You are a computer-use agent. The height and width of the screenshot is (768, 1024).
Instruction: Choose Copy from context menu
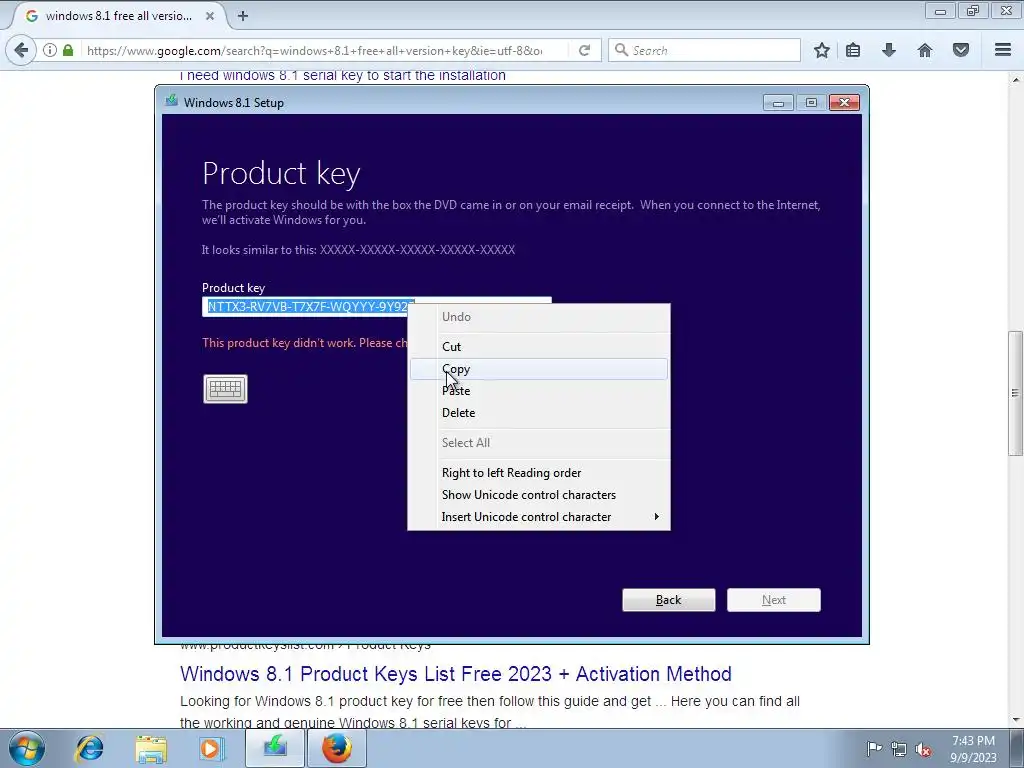(539, 369)
